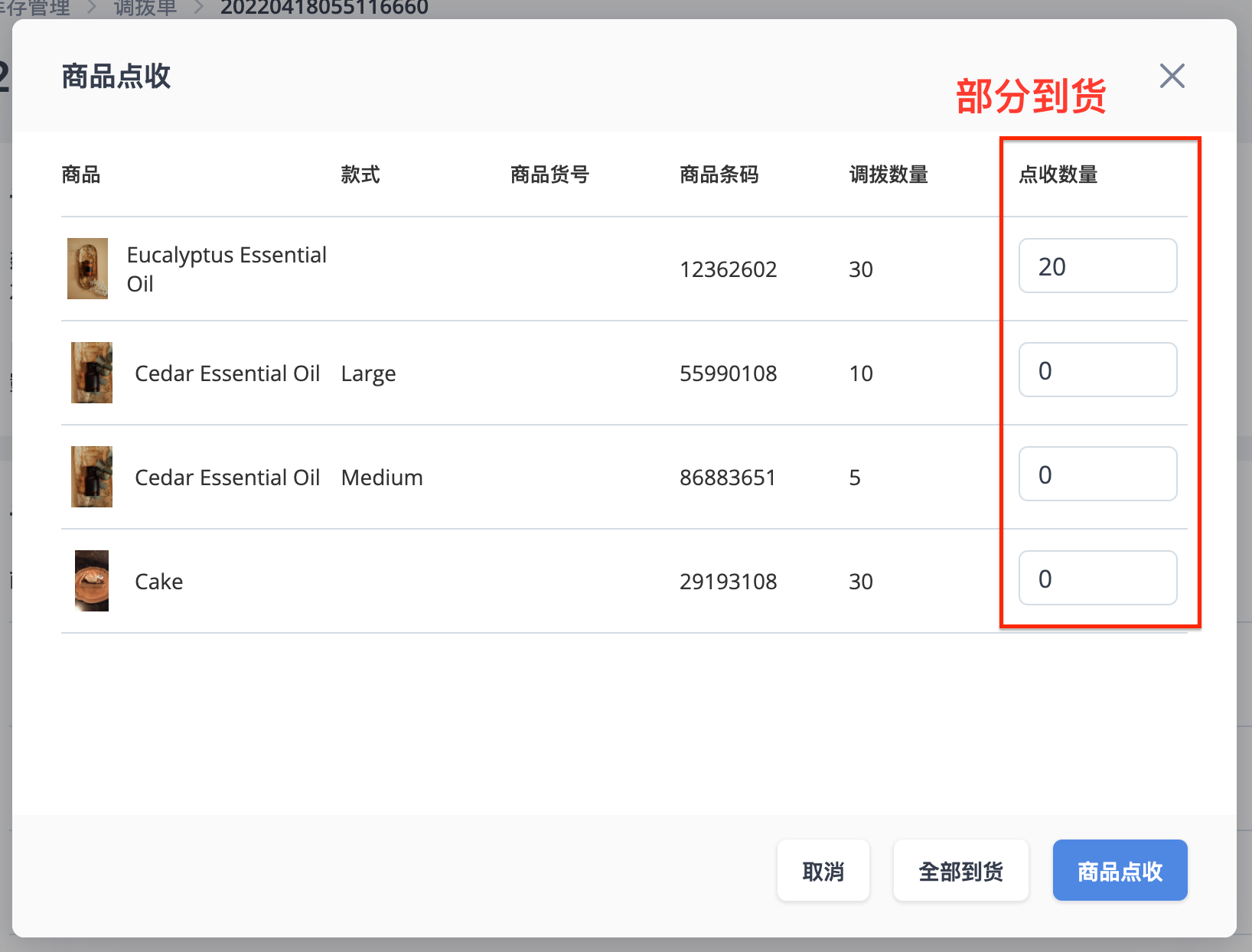Select barcode 55990108 in the table
This screenshot has height=952, width=1252.
(728, 373)
